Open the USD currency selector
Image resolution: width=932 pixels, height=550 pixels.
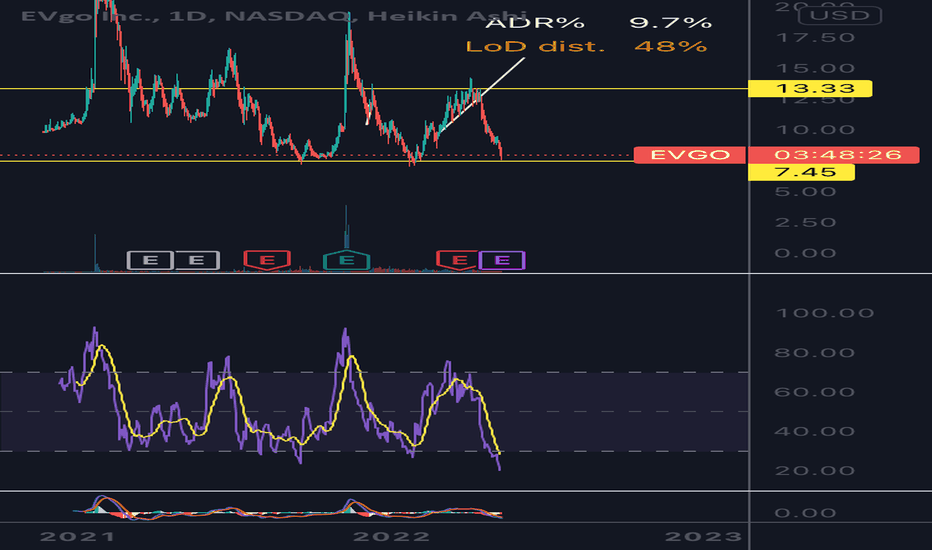(840, 15)
